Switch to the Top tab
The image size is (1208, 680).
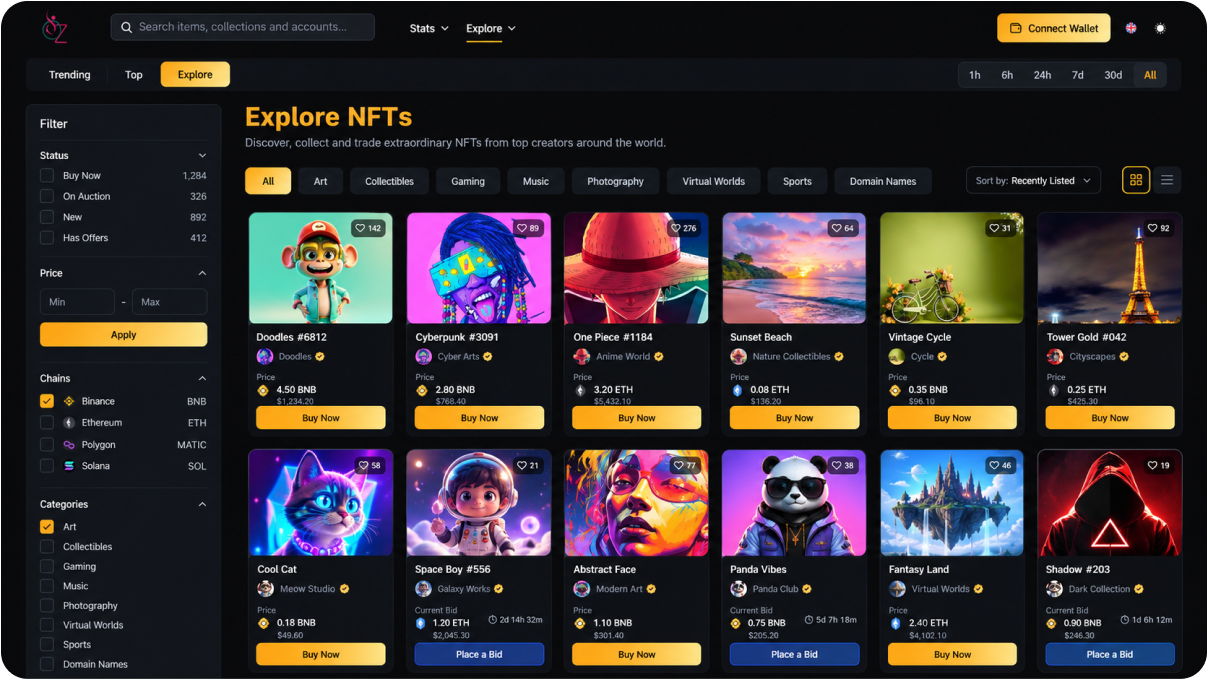pyautogui.click(x=134, y=75)
